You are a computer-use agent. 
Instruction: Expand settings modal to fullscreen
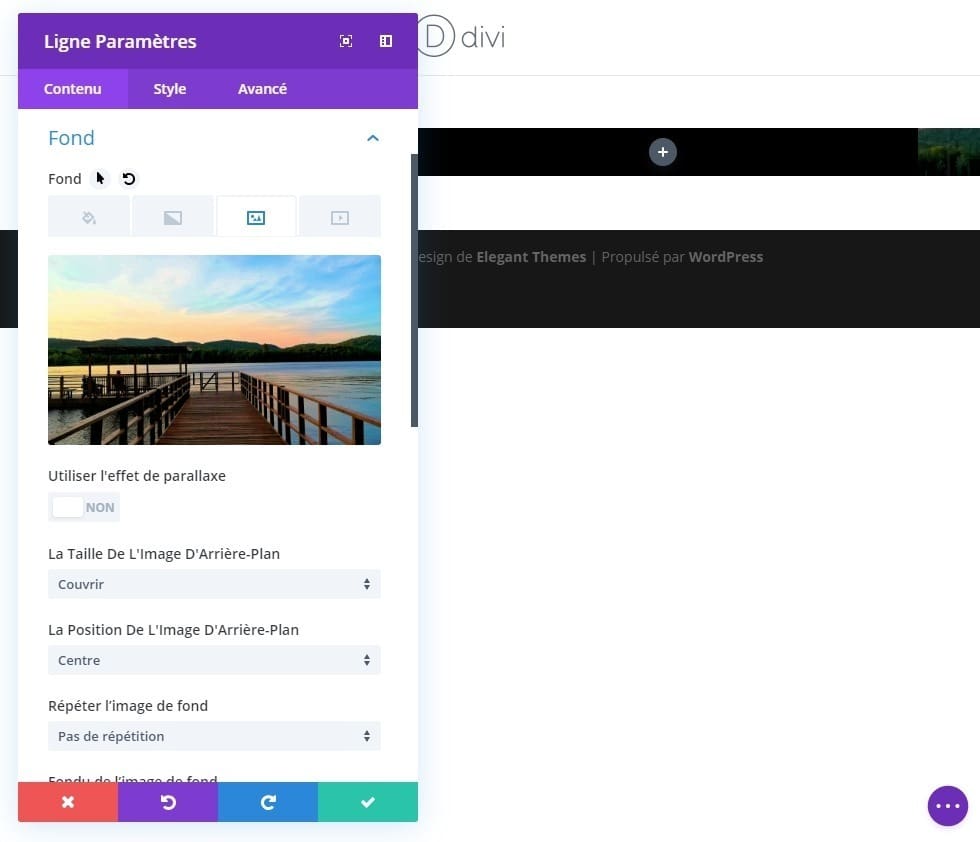point(346,41)
